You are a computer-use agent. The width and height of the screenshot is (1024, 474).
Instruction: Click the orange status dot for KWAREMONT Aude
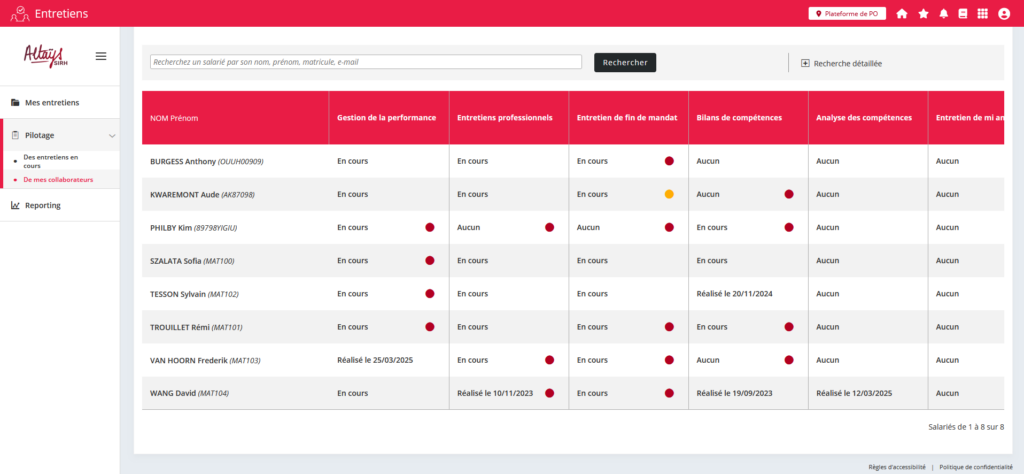pyautogui.click(x=669, y=194)
